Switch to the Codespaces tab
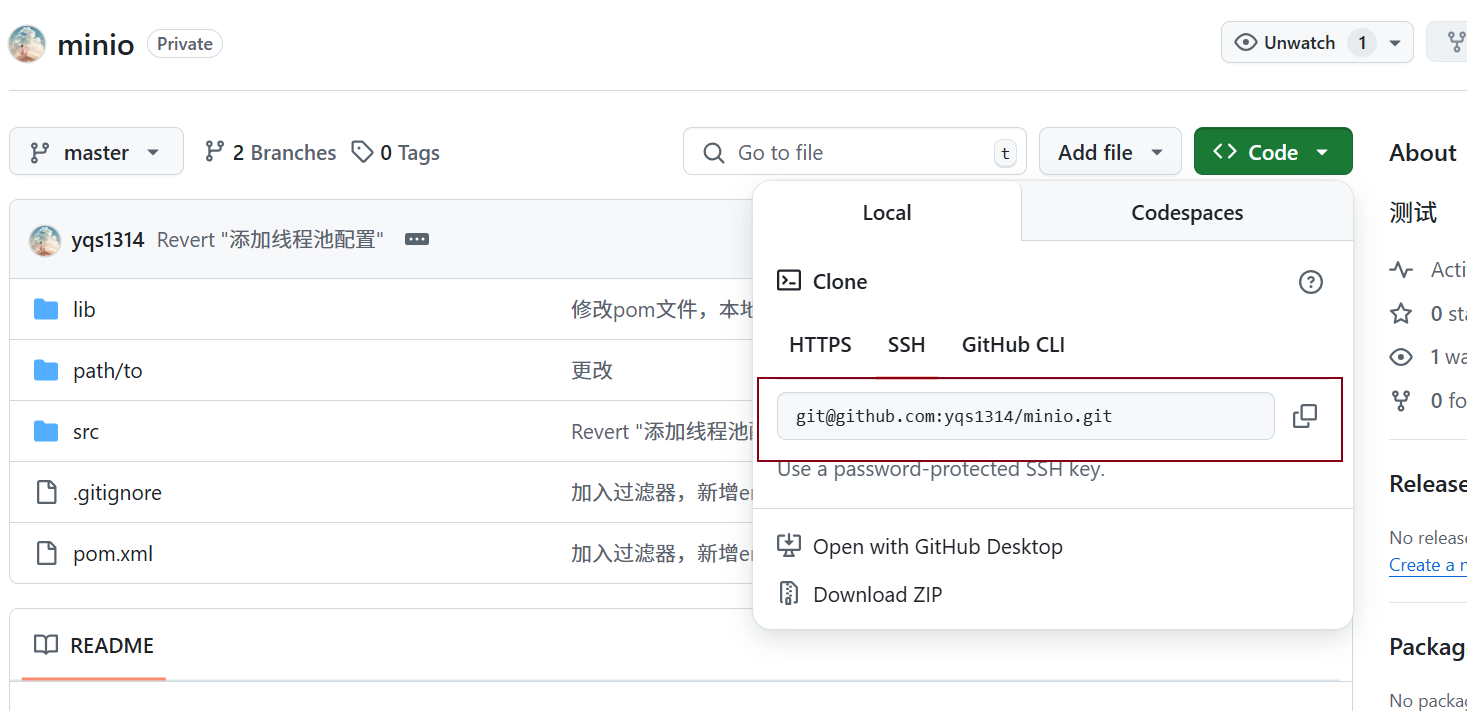The image size is (1467, 711). [1187, 212]
